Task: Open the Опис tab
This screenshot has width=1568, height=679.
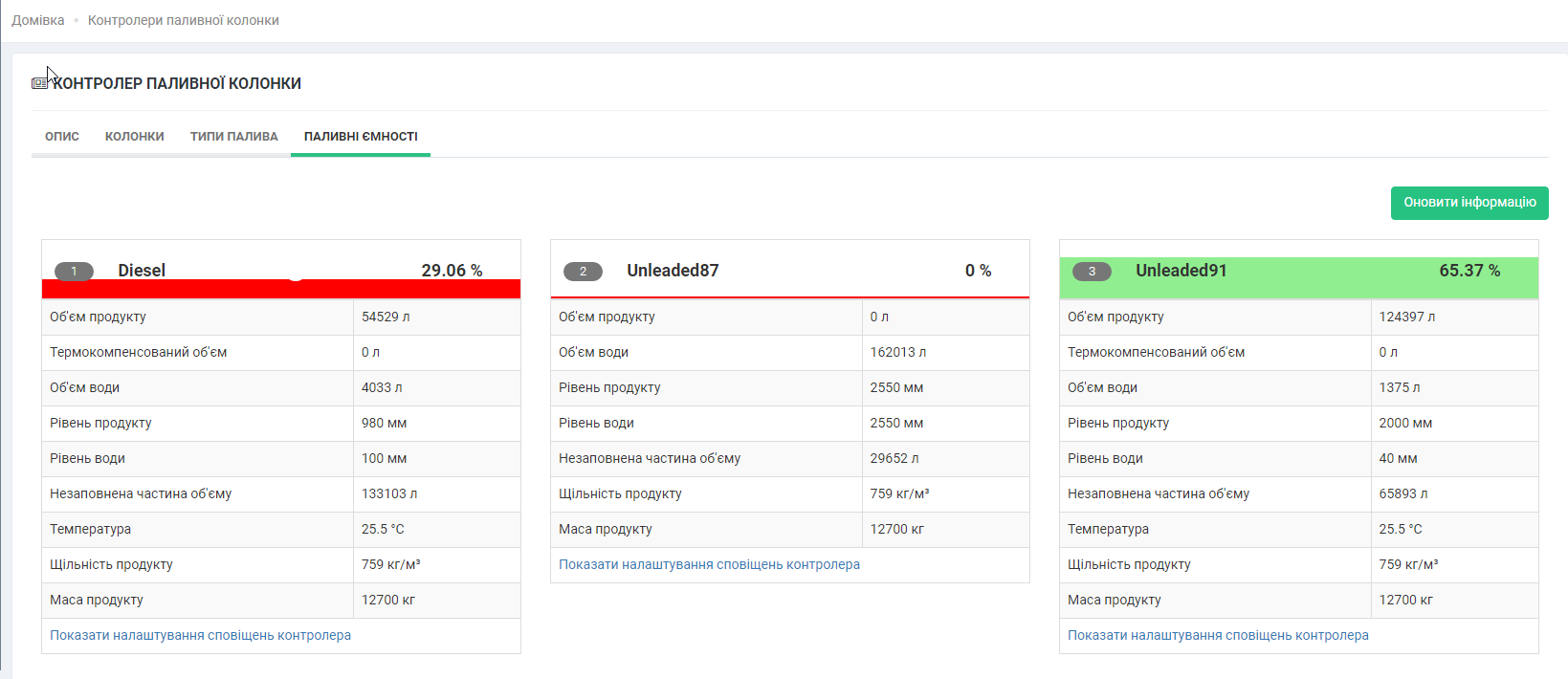Action: click(62, 137)
